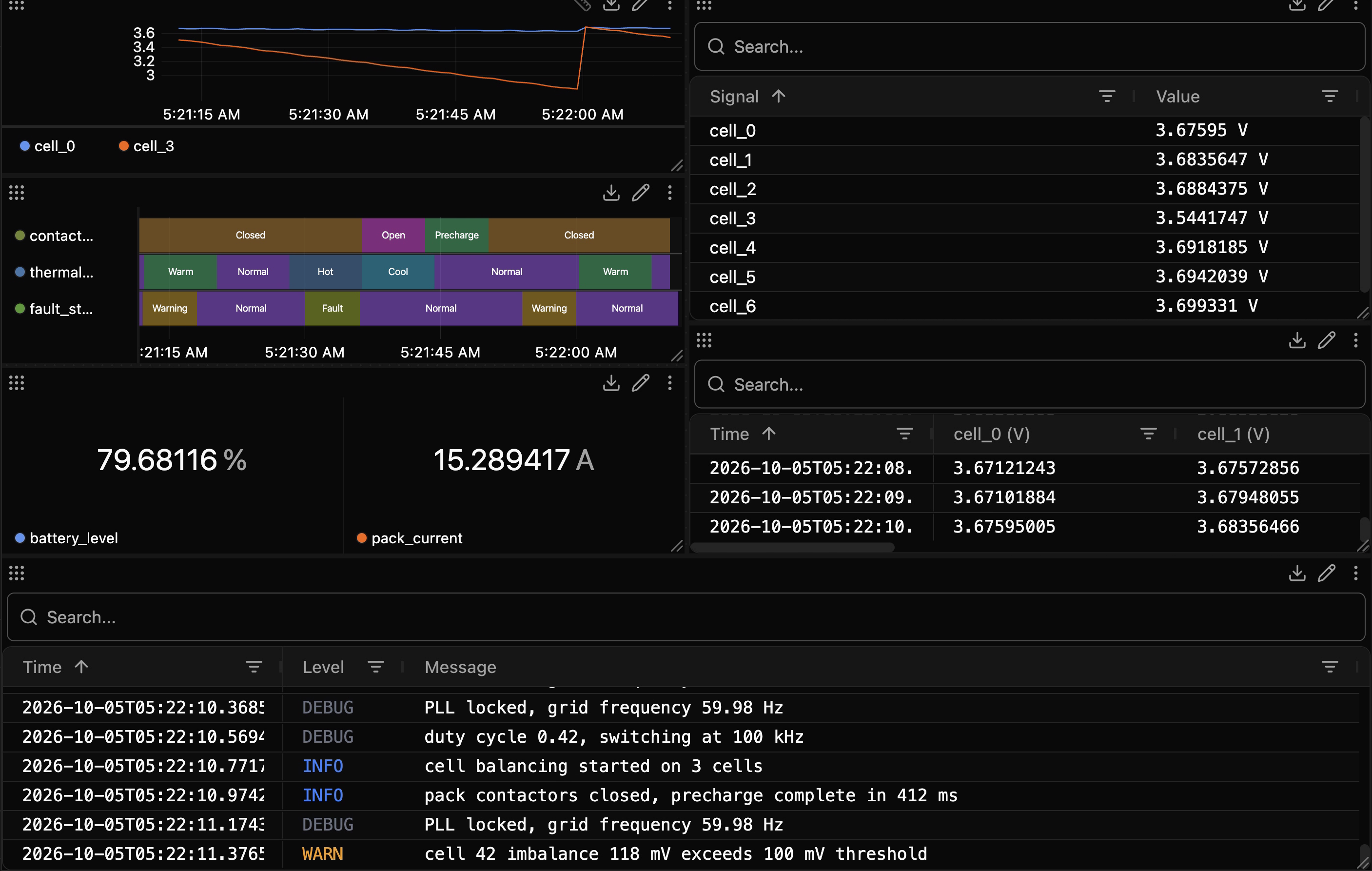Image resolution: width=1372 pixels, height=871 pixels.
Task: Click the history table horizontal scrollbar
Action: (793, 548)
